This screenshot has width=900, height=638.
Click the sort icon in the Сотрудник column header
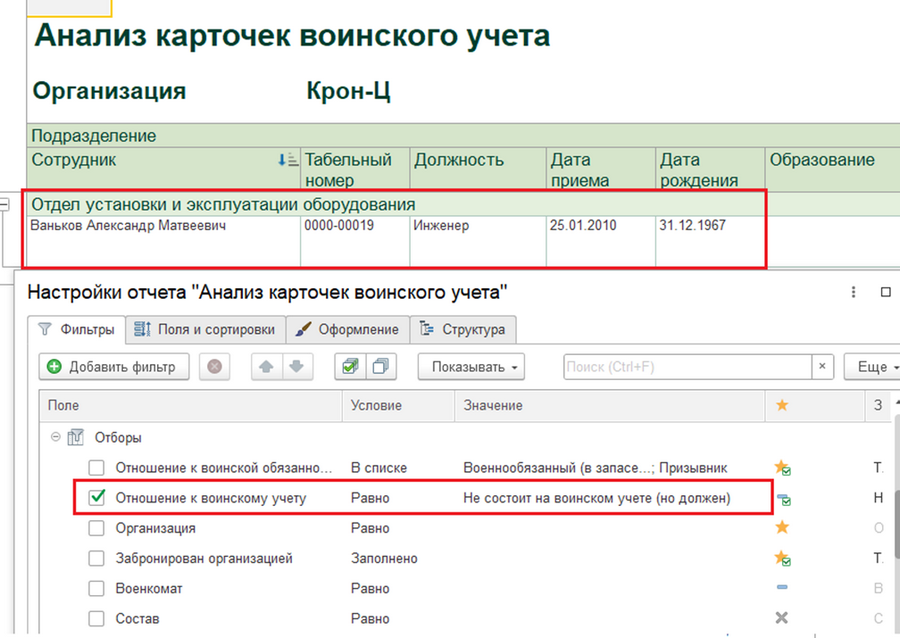click(x=287, y=160)
